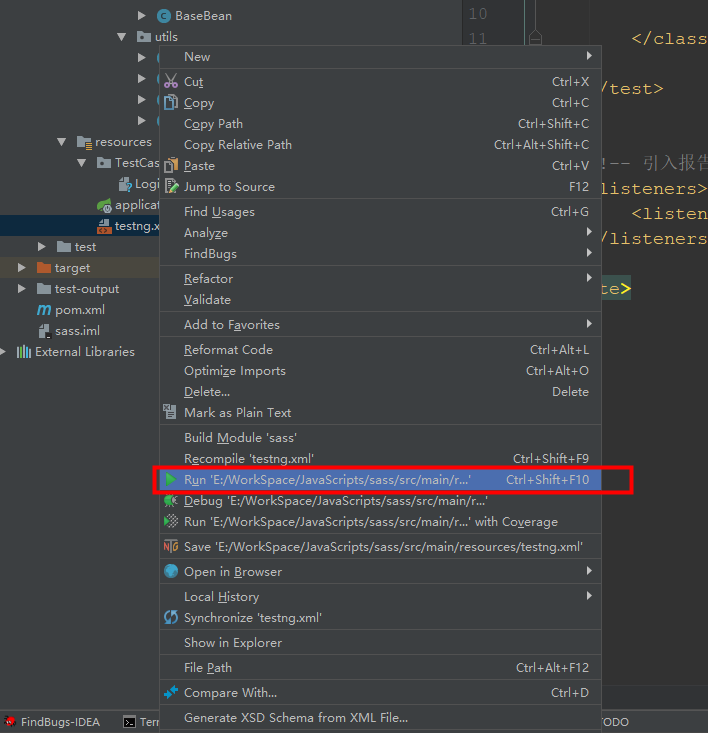Click the listeners tag in editor
The image size is (708, 733).
(x=654, y=188)
